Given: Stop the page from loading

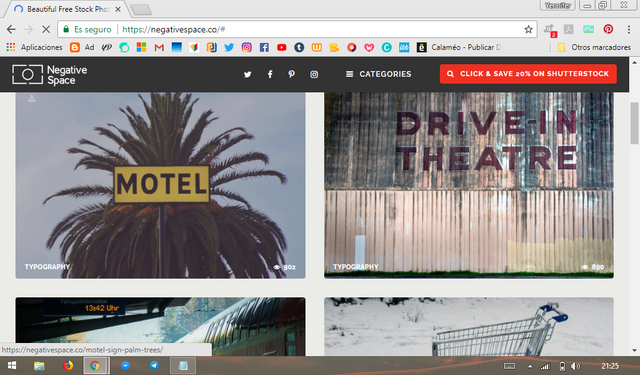Looking at the screenshot, I should [x=46, y=29].
